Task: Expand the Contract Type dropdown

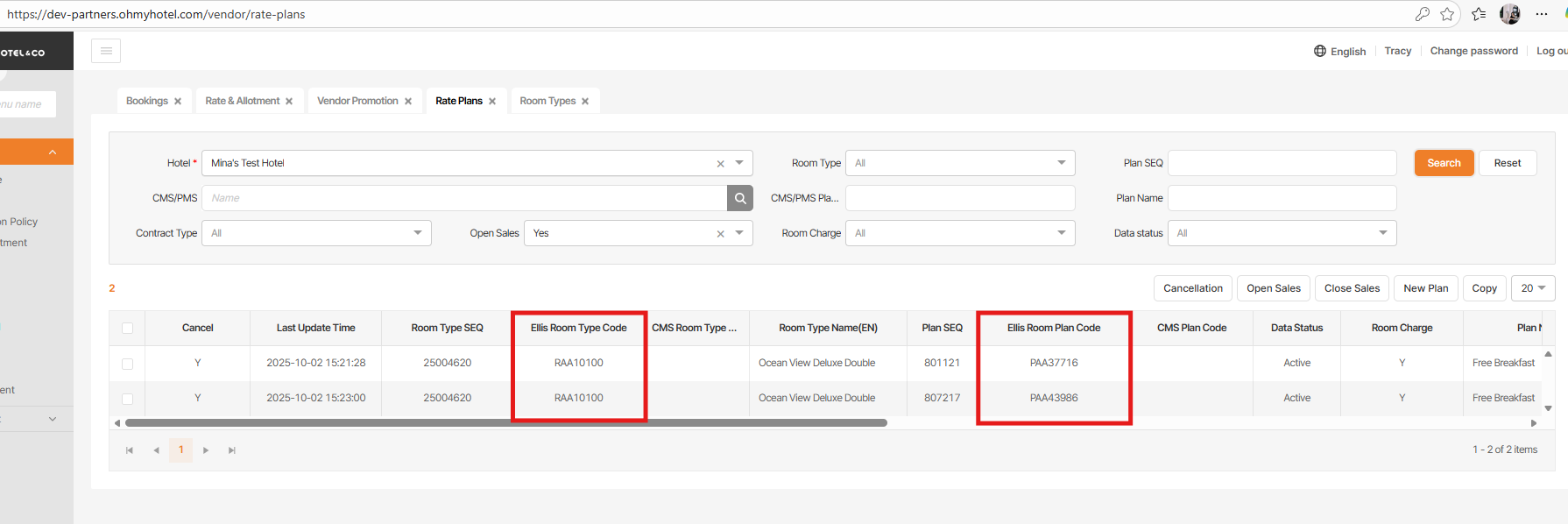Action: [x=316, y=233]
